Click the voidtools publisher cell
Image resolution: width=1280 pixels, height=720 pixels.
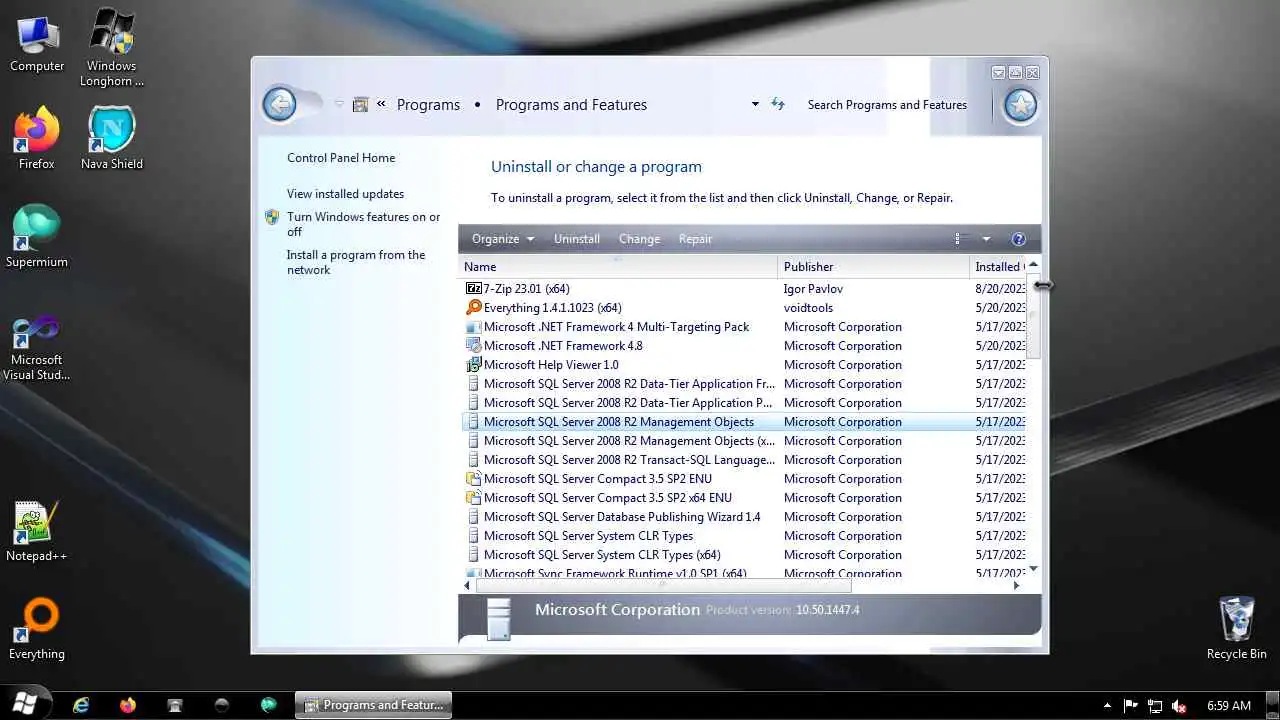click(x=808, y=308)
